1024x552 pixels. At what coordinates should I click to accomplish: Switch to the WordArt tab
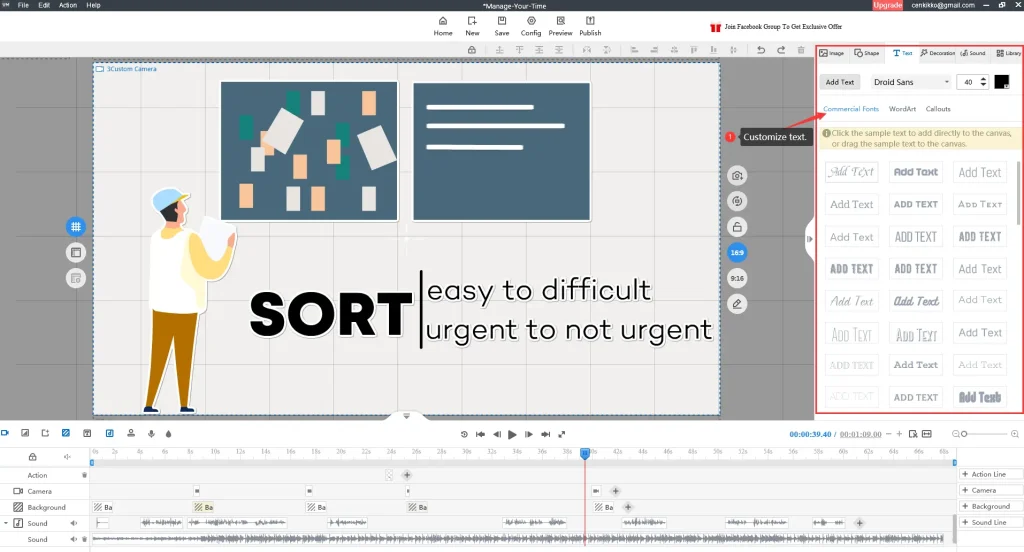point(902,109)
